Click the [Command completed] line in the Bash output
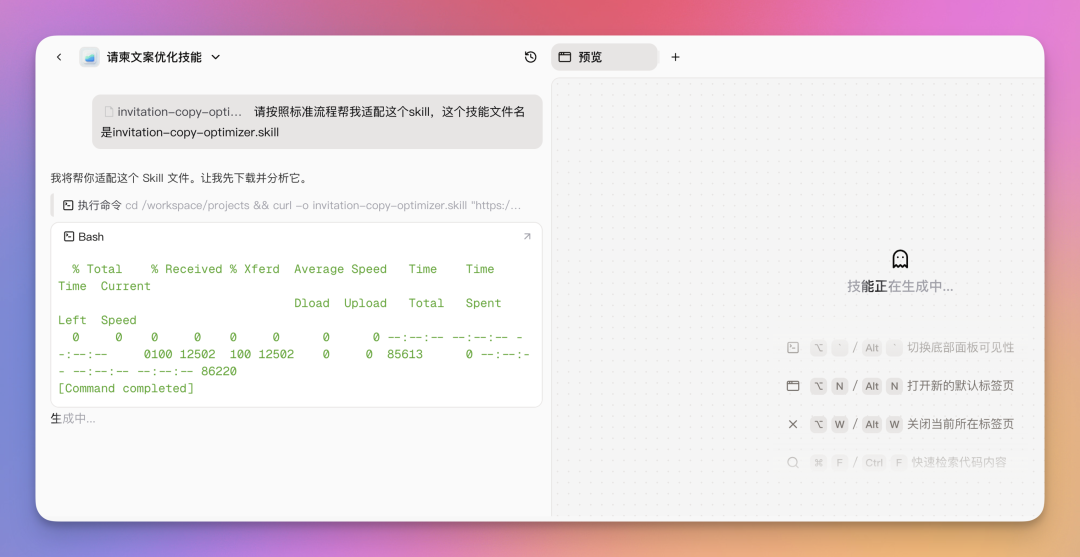The height and width of the screenshot is (557, 1080). (126, 388)
